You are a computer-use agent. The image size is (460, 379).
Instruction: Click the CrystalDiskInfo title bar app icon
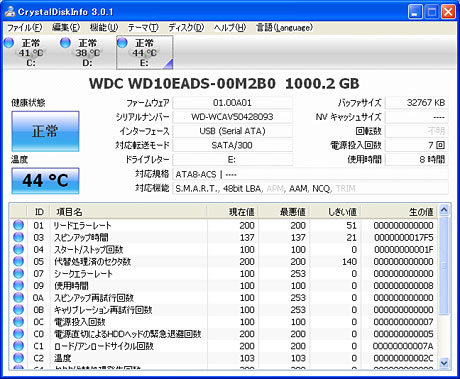10,12
